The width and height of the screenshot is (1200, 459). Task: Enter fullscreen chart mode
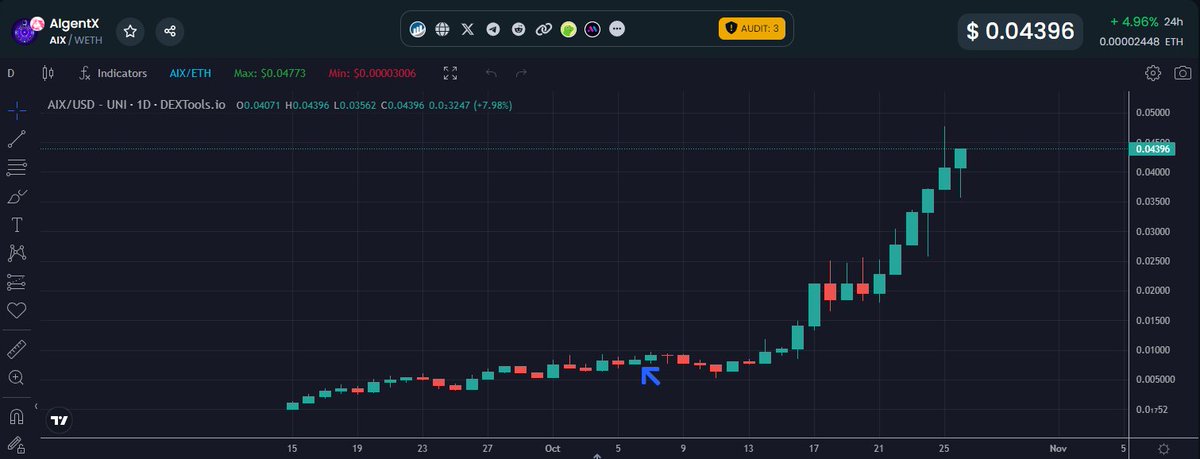450,73
